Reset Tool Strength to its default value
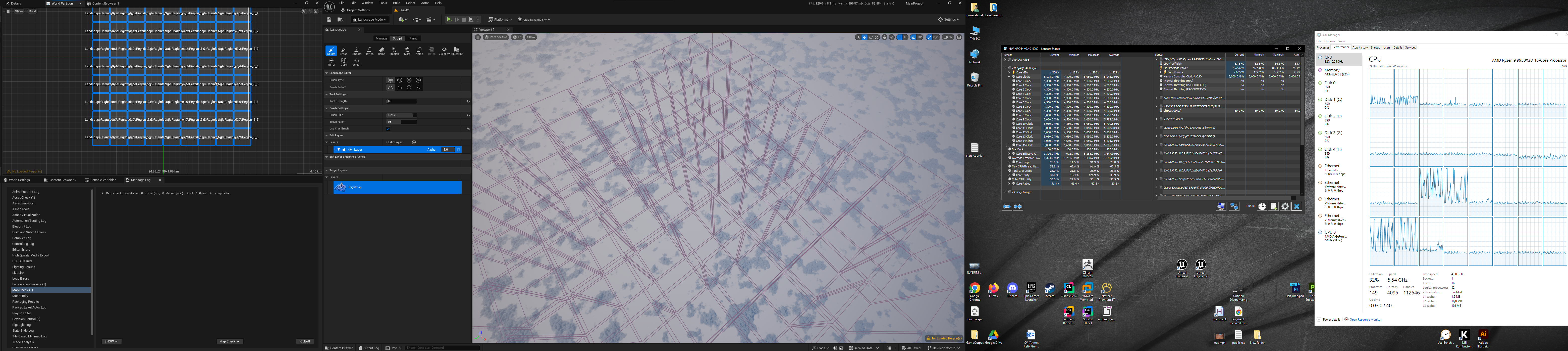Image resolution: width=1568 pixels, height=351 pixels. pyautogui.click(x=468, y=101)
